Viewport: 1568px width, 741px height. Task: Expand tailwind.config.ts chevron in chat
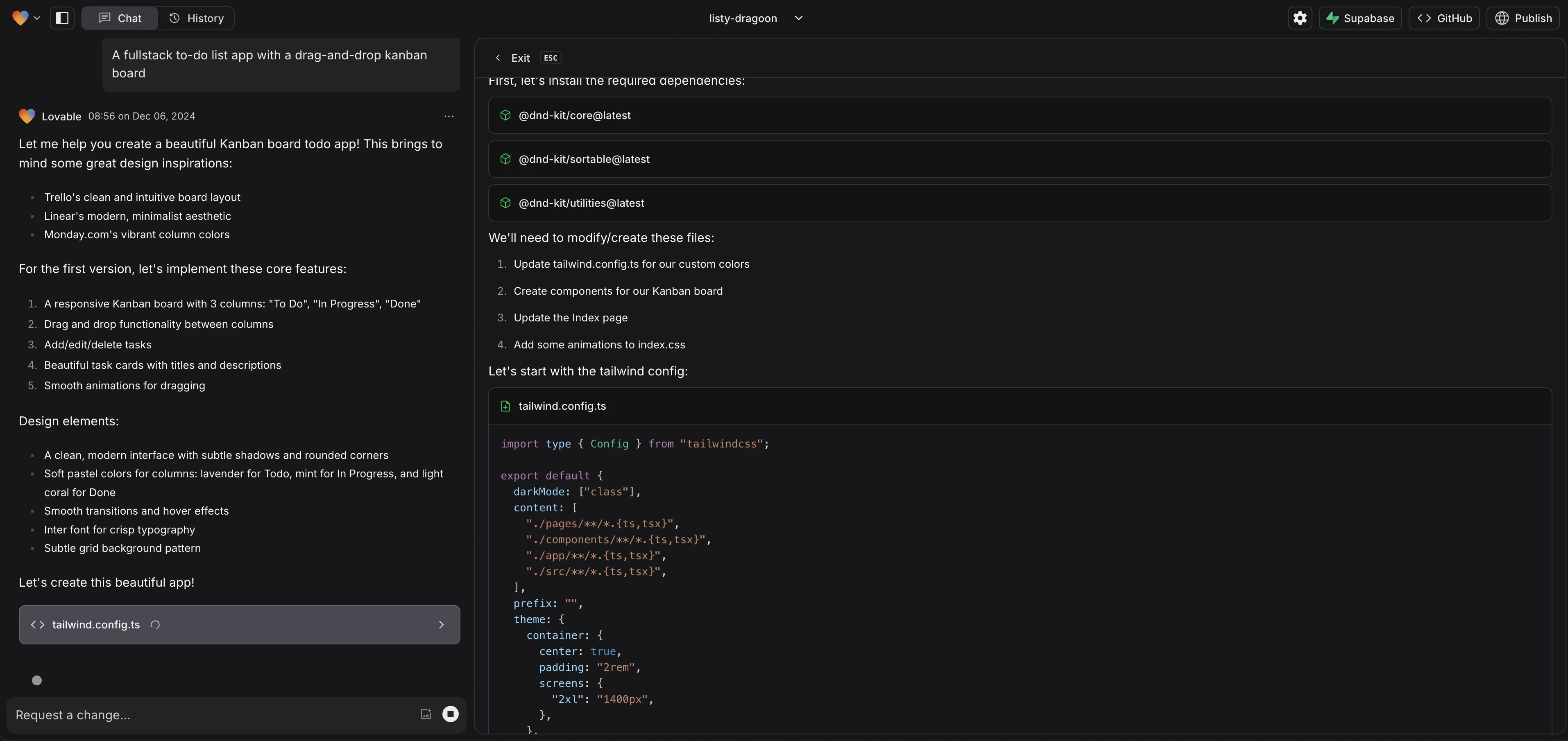pos(441,625)
